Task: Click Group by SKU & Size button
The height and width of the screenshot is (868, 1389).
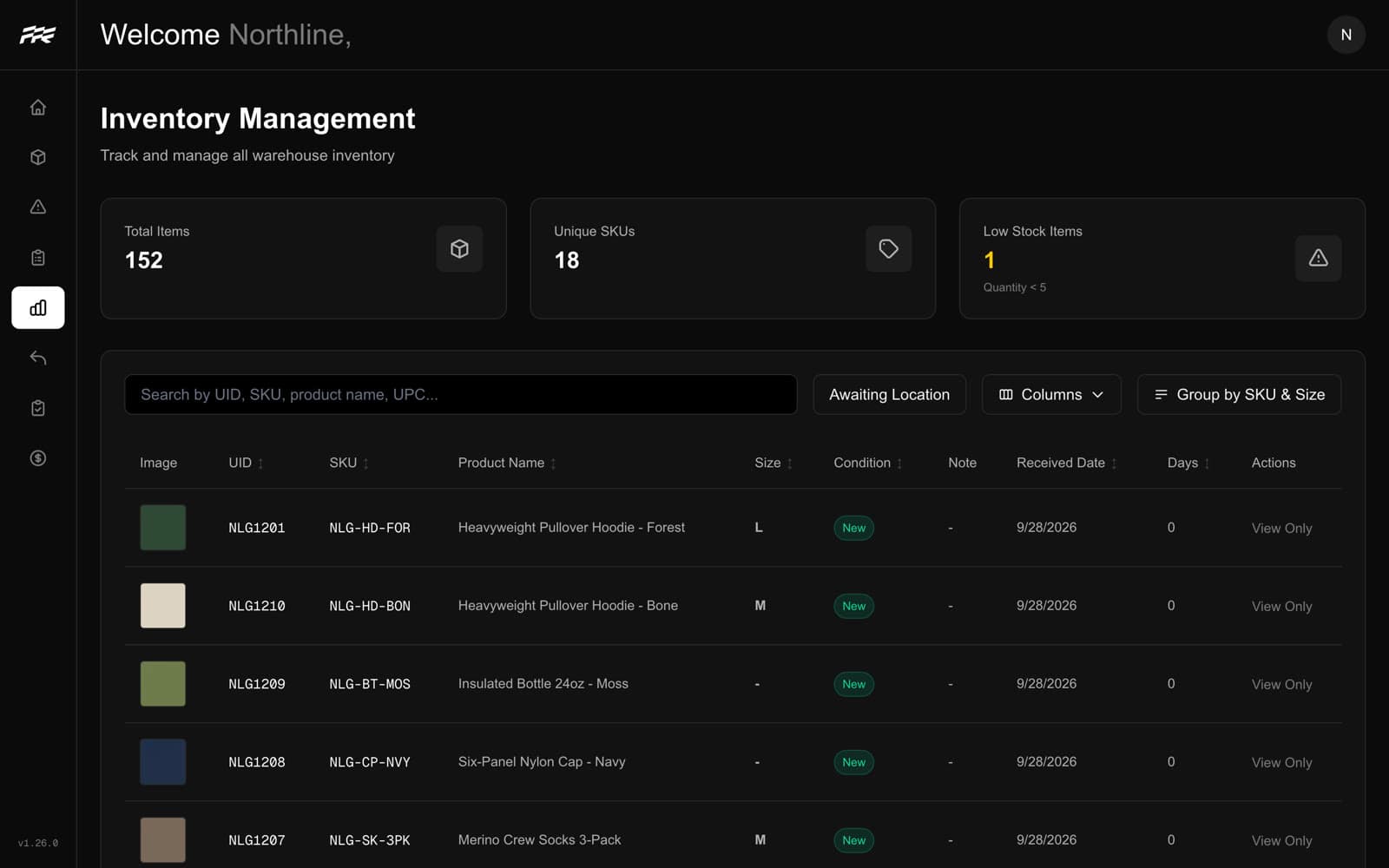Action: point(1239,394)
